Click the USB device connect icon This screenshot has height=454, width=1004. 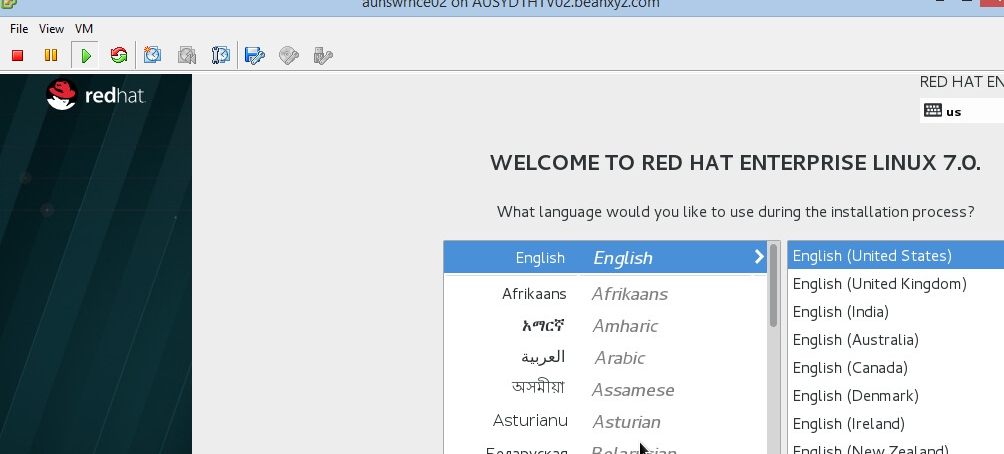(x=323, y=56)
